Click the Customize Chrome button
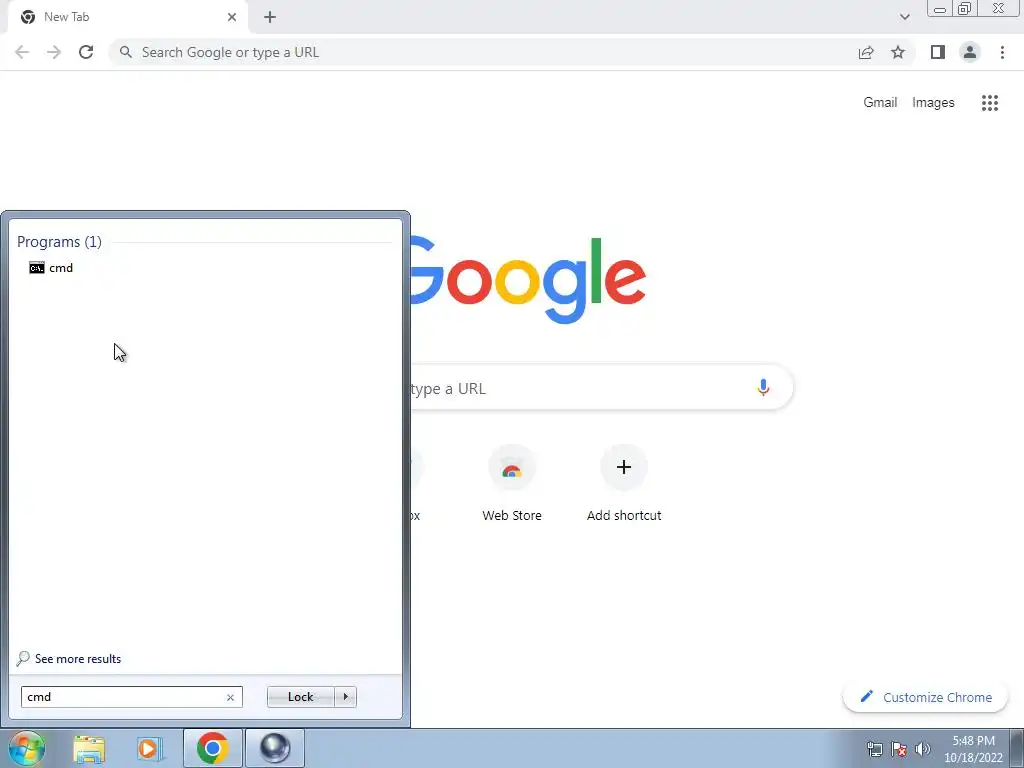This screenshot has width=1024, height=768. [x=925, y=697]
